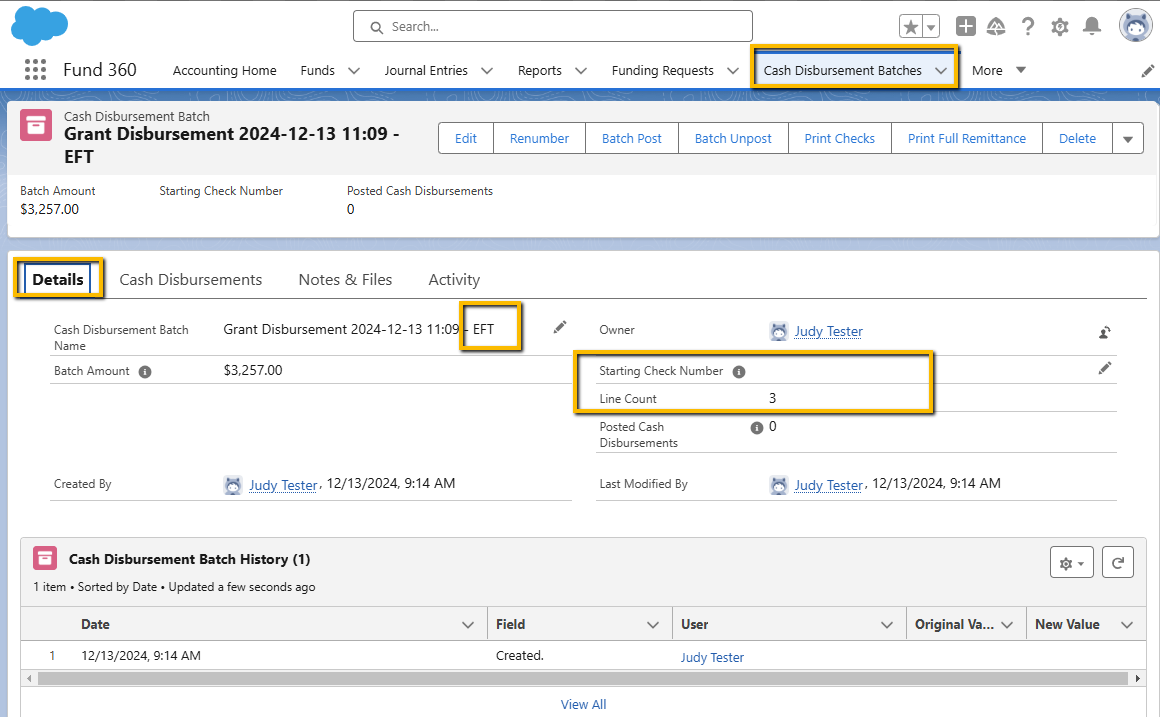Click the search magnifier icon

(377, 27)
